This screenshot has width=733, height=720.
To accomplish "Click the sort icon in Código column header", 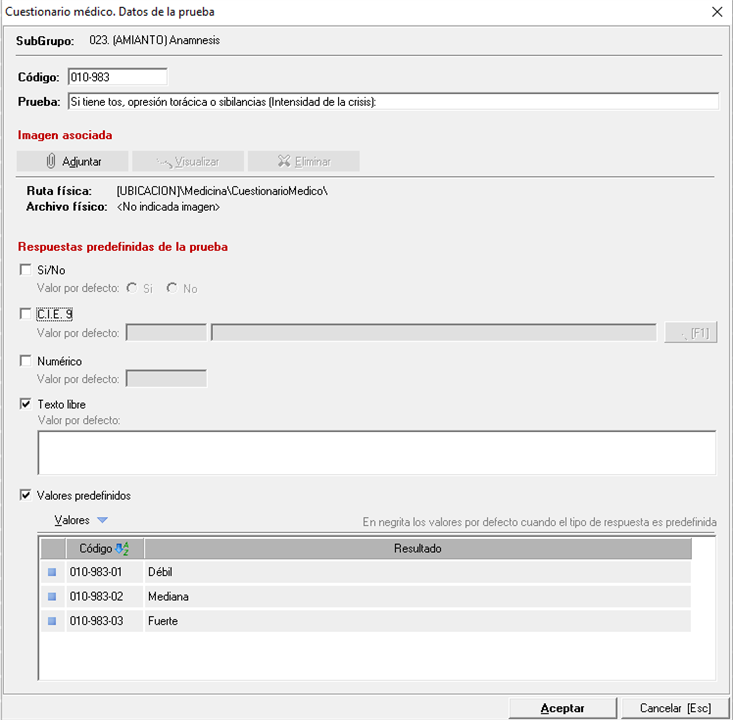I will [x=123, y=548].
